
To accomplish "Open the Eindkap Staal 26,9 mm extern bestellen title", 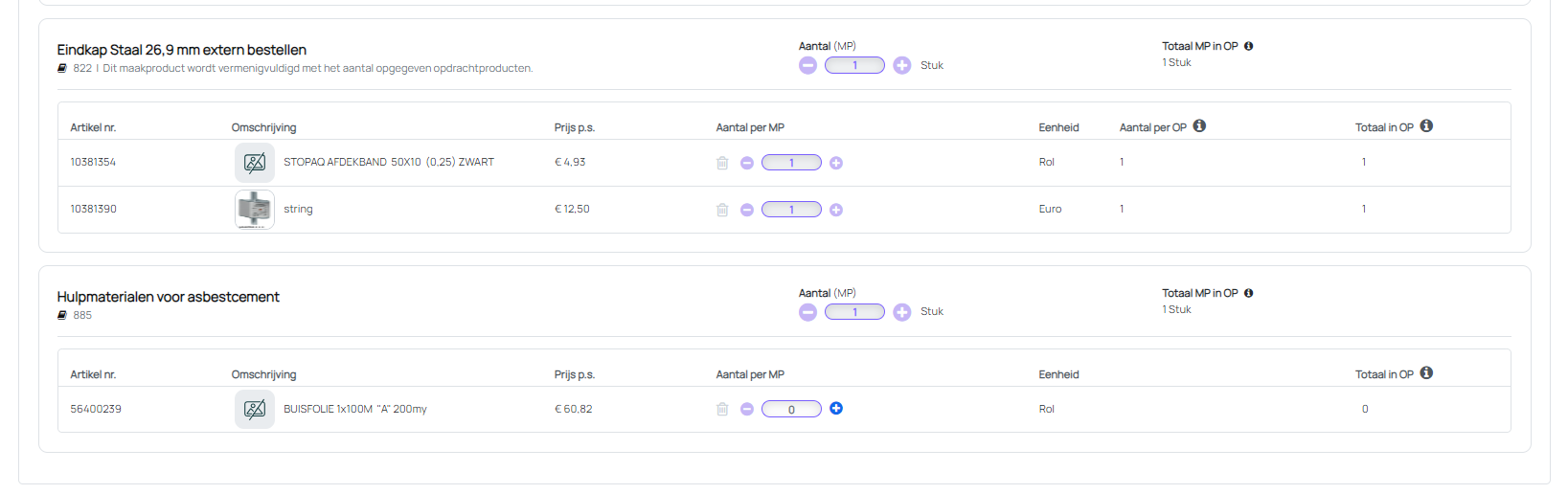I will (182, 50).
